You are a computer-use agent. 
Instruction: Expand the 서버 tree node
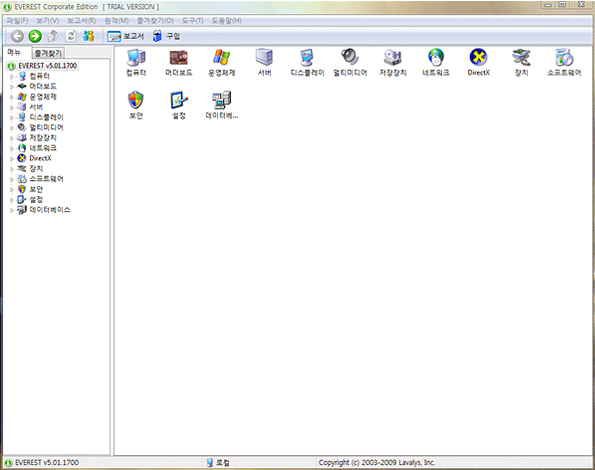point(11,107)
